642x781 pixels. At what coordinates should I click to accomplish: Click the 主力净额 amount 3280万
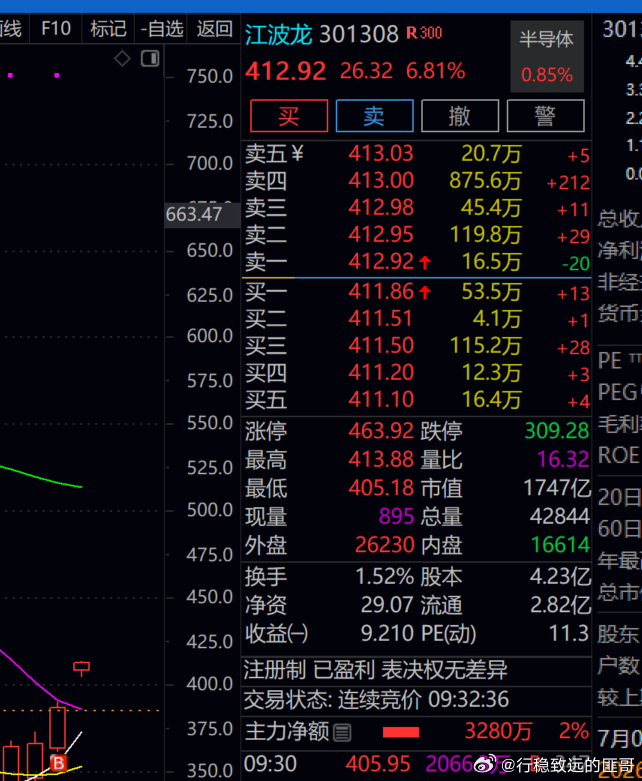coord(498,731)
